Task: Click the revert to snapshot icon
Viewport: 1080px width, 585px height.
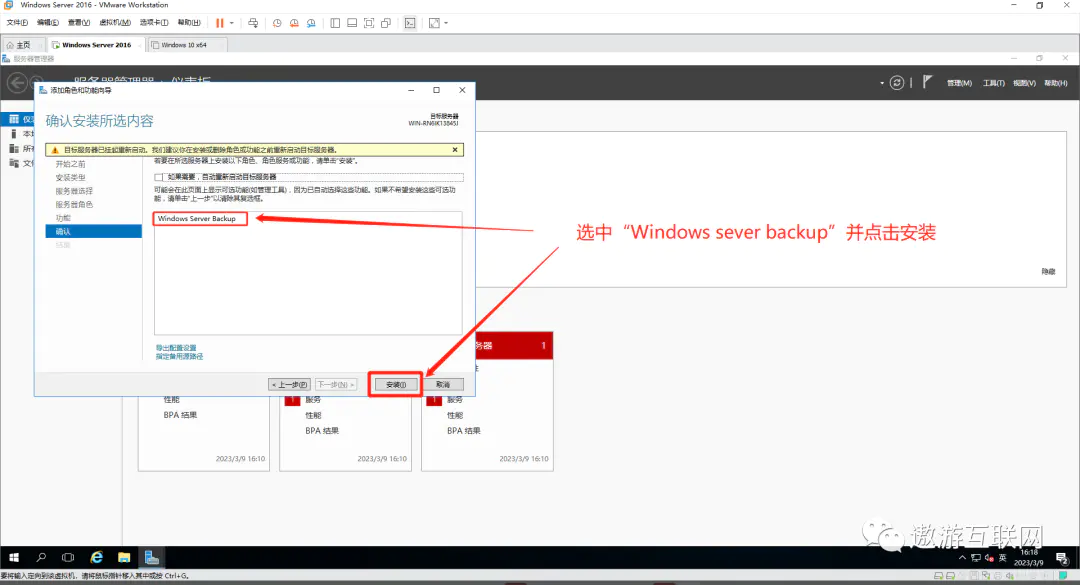Action: point(294,23)
